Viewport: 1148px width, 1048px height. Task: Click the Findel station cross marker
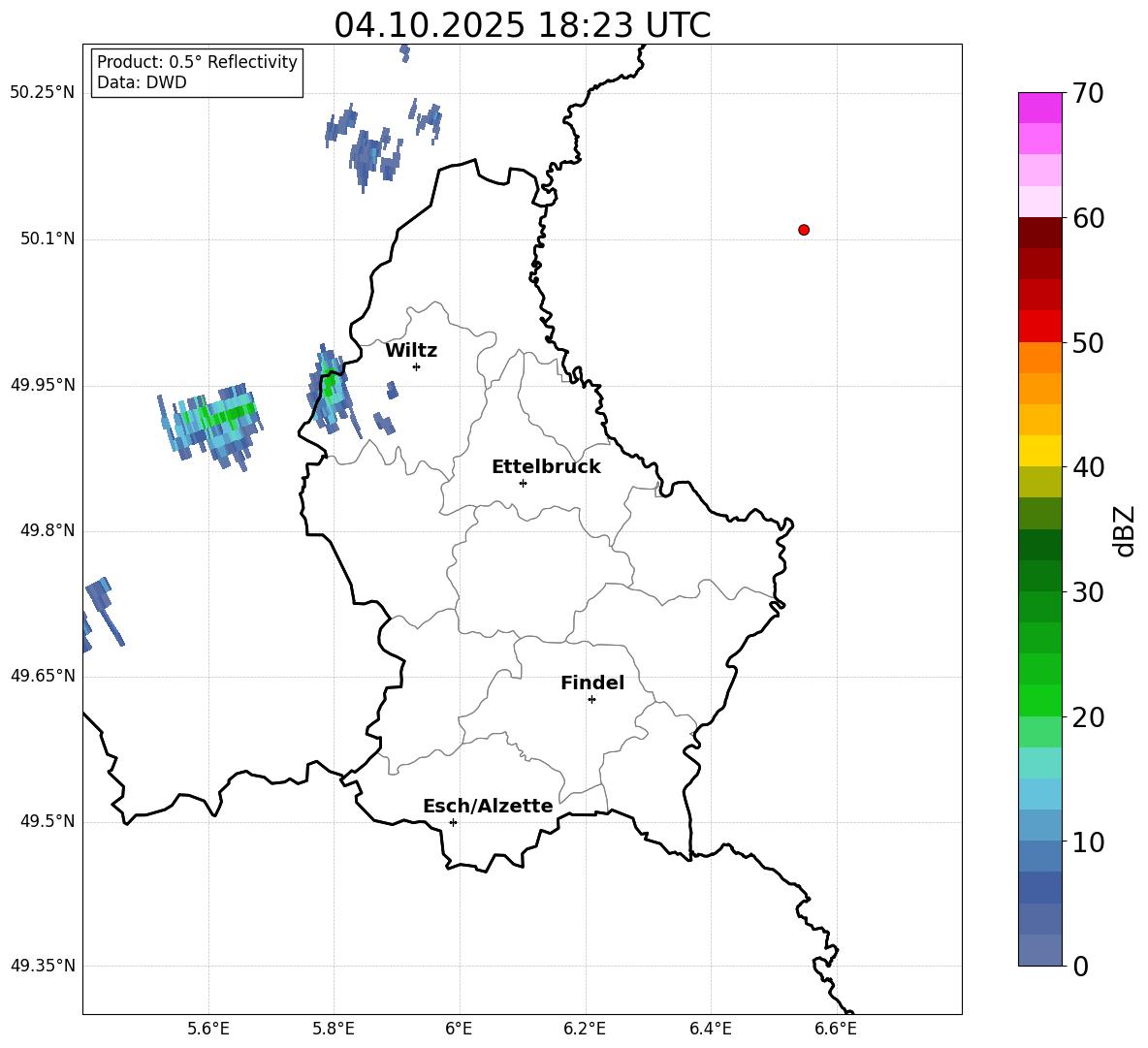coord(591,700)
